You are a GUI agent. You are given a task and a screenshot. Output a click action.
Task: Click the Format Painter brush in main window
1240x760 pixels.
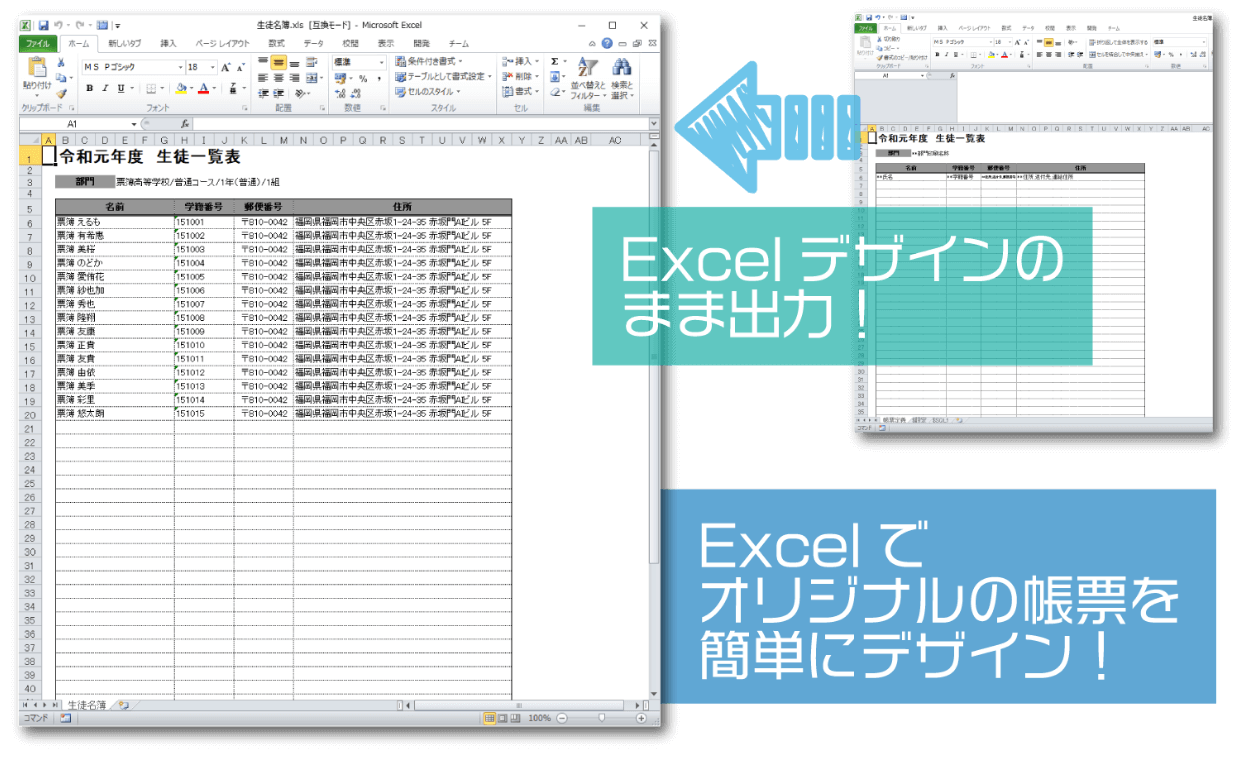pos(62,94)
